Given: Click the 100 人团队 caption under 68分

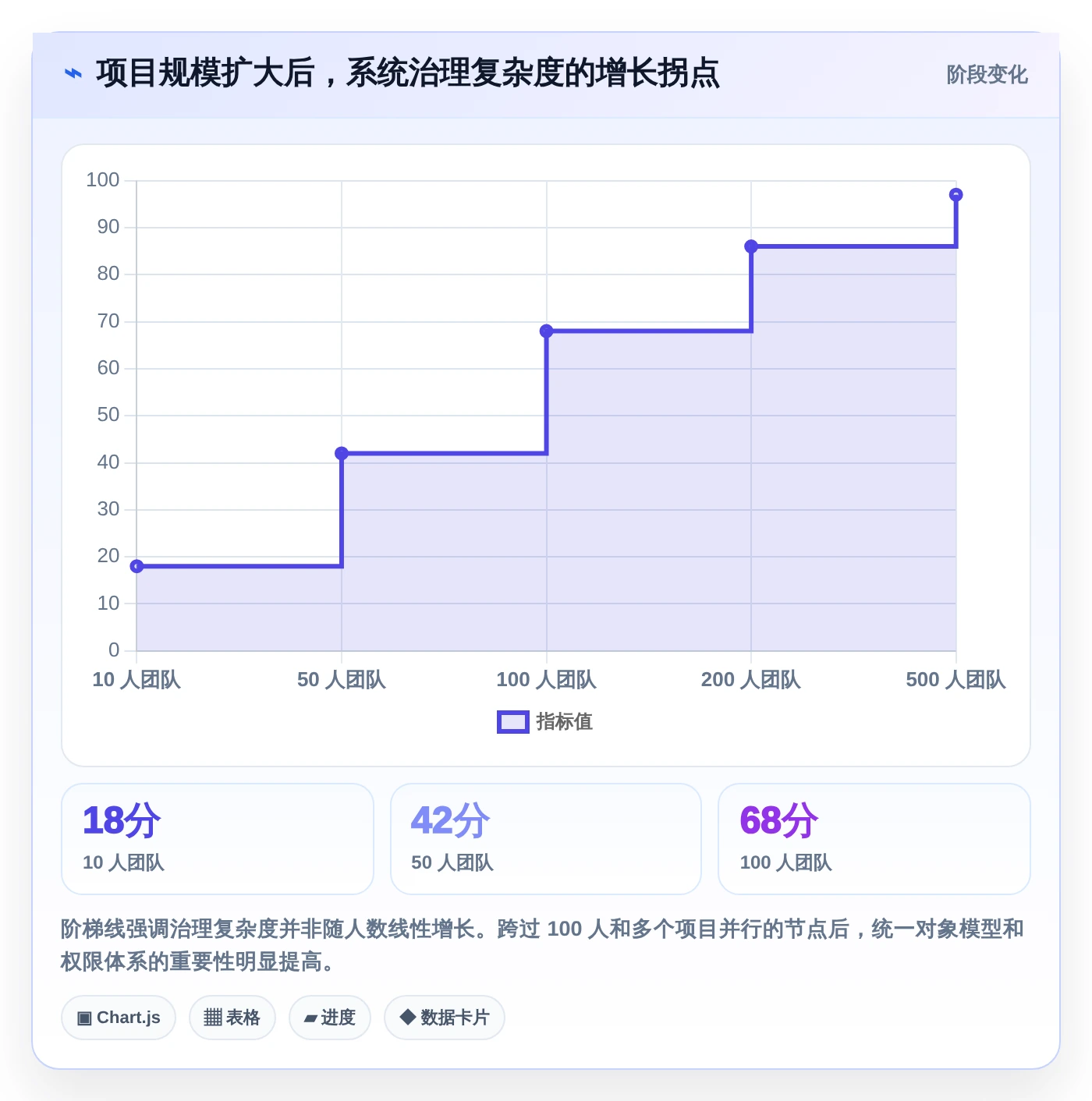Looking at the screenshot, I should [x=786, y=862].
